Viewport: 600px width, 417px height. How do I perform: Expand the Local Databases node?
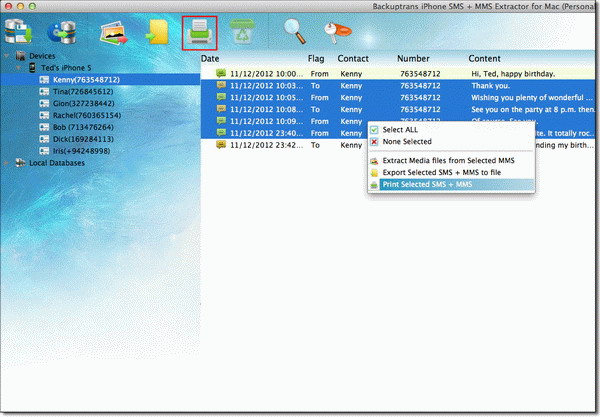click(7, 163)
